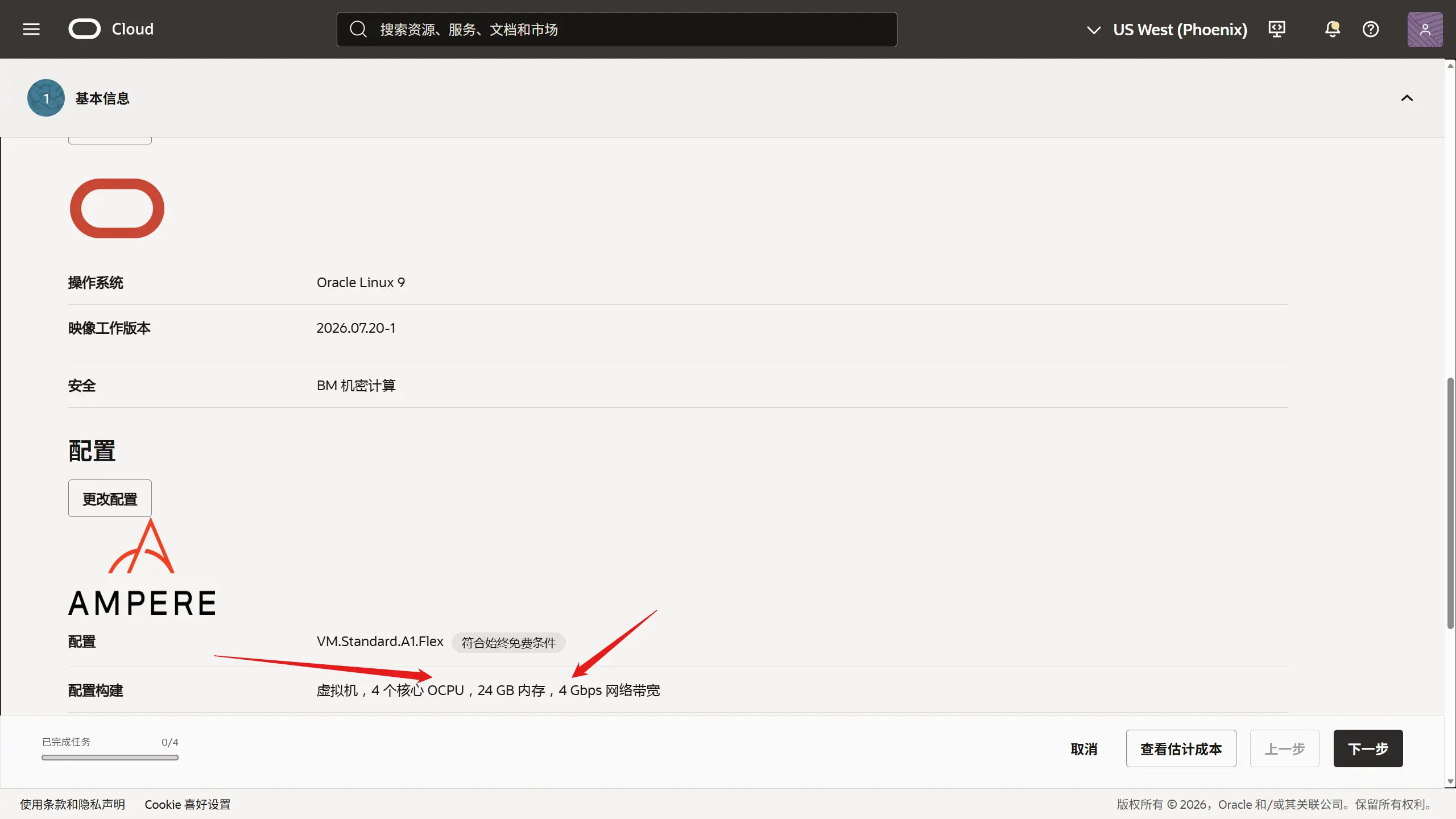Click the 已完成任务 progress bar

click(110, 758)
